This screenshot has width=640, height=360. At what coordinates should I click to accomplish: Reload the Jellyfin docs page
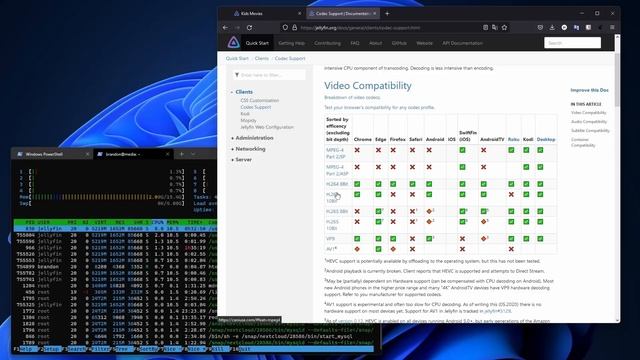249,28
